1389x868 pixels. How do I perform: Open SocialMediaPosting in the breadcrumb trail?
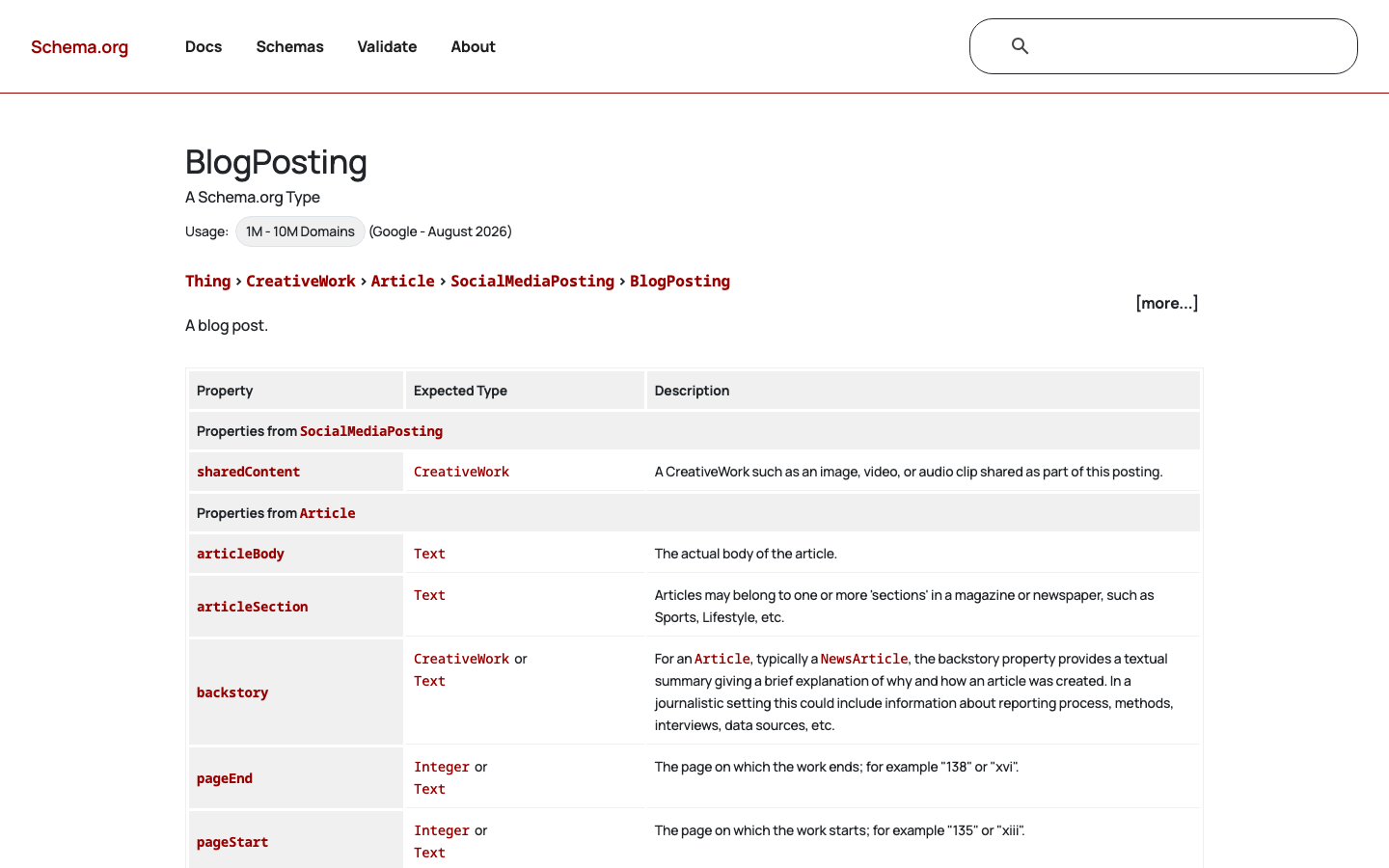[x=532, y=281]
